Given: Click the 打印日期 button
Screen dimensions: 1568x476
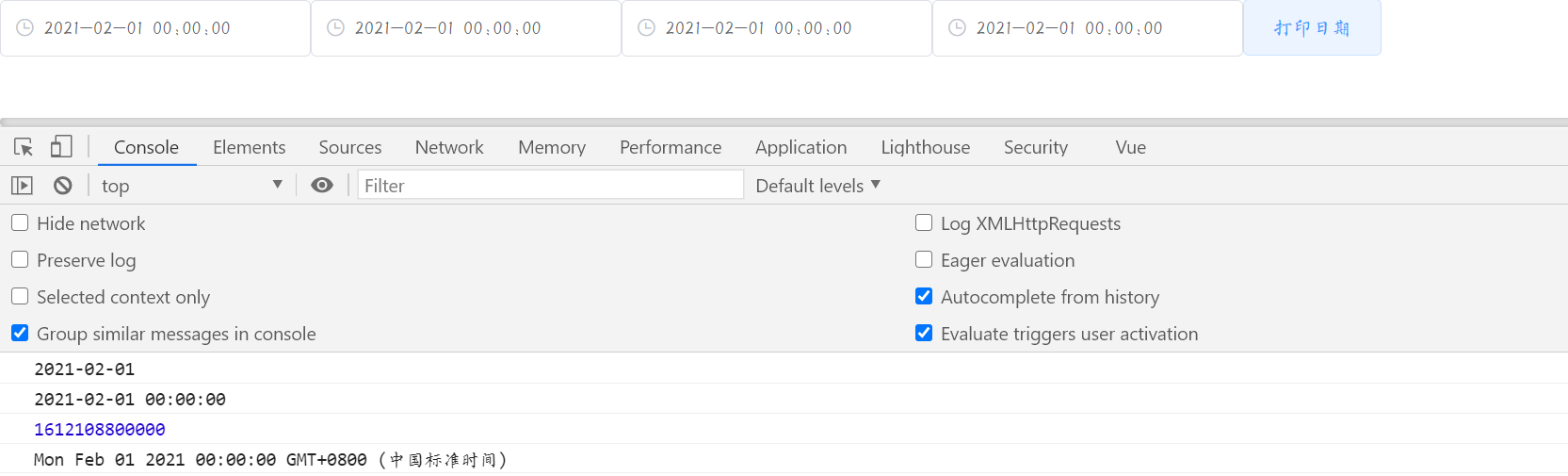Looking at the screenshot, I should tap(1312, 28).
